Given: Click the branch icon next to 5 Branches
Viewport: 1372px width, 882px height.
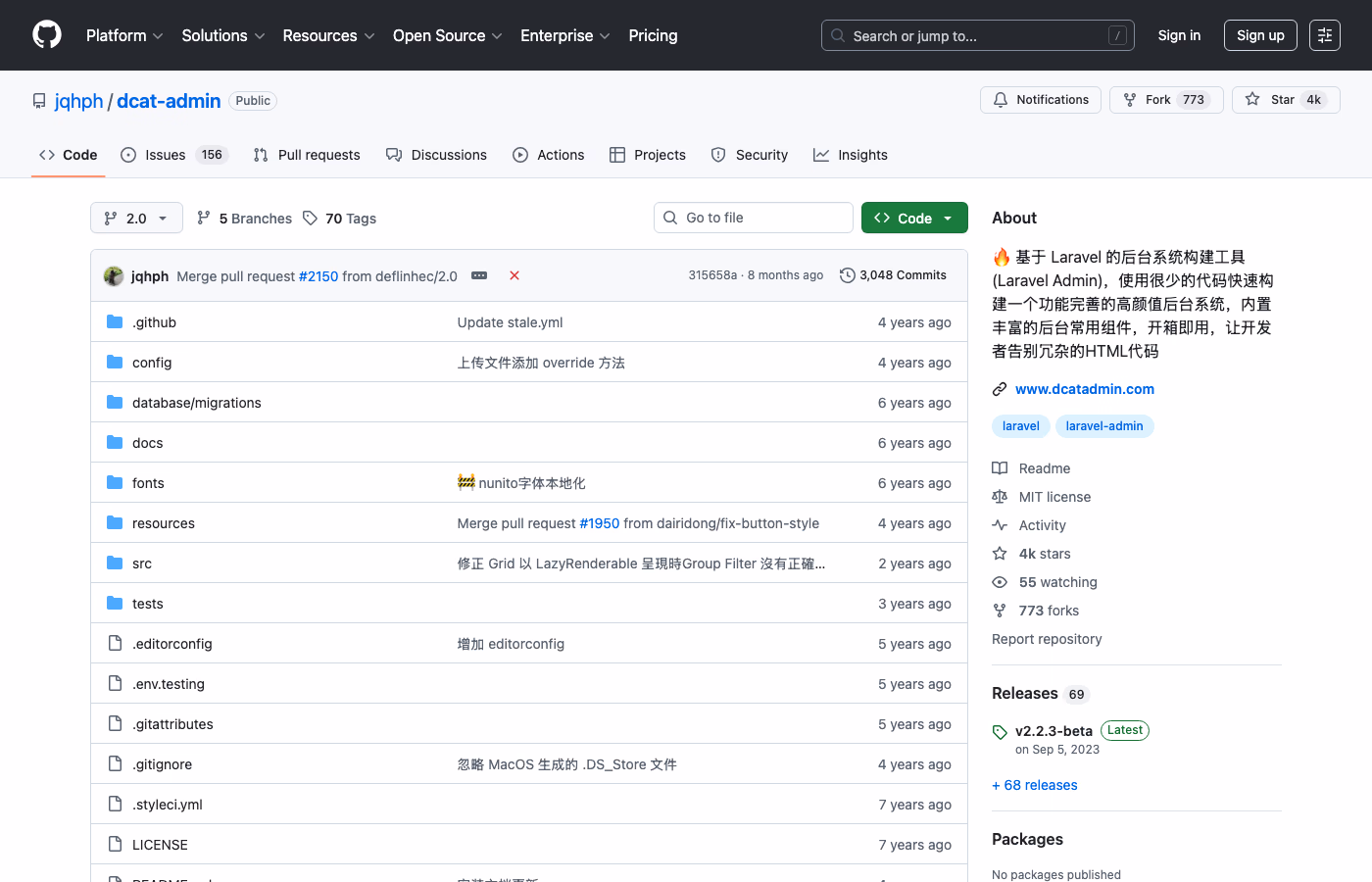Looking at the screenshot, I should point(205,218).
